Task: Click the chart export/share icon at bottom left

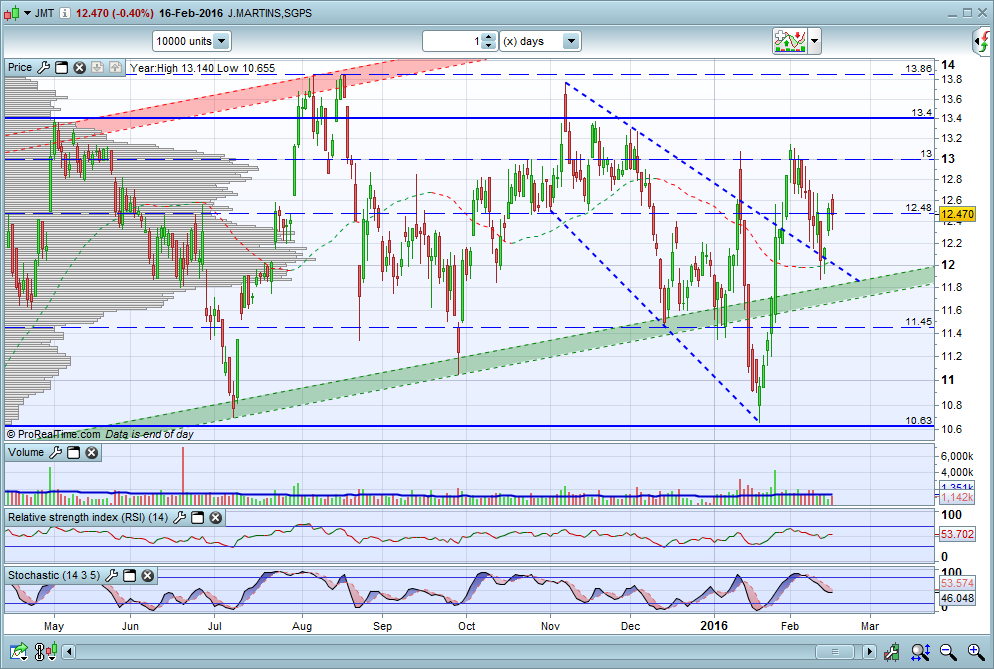Action: 19,651
